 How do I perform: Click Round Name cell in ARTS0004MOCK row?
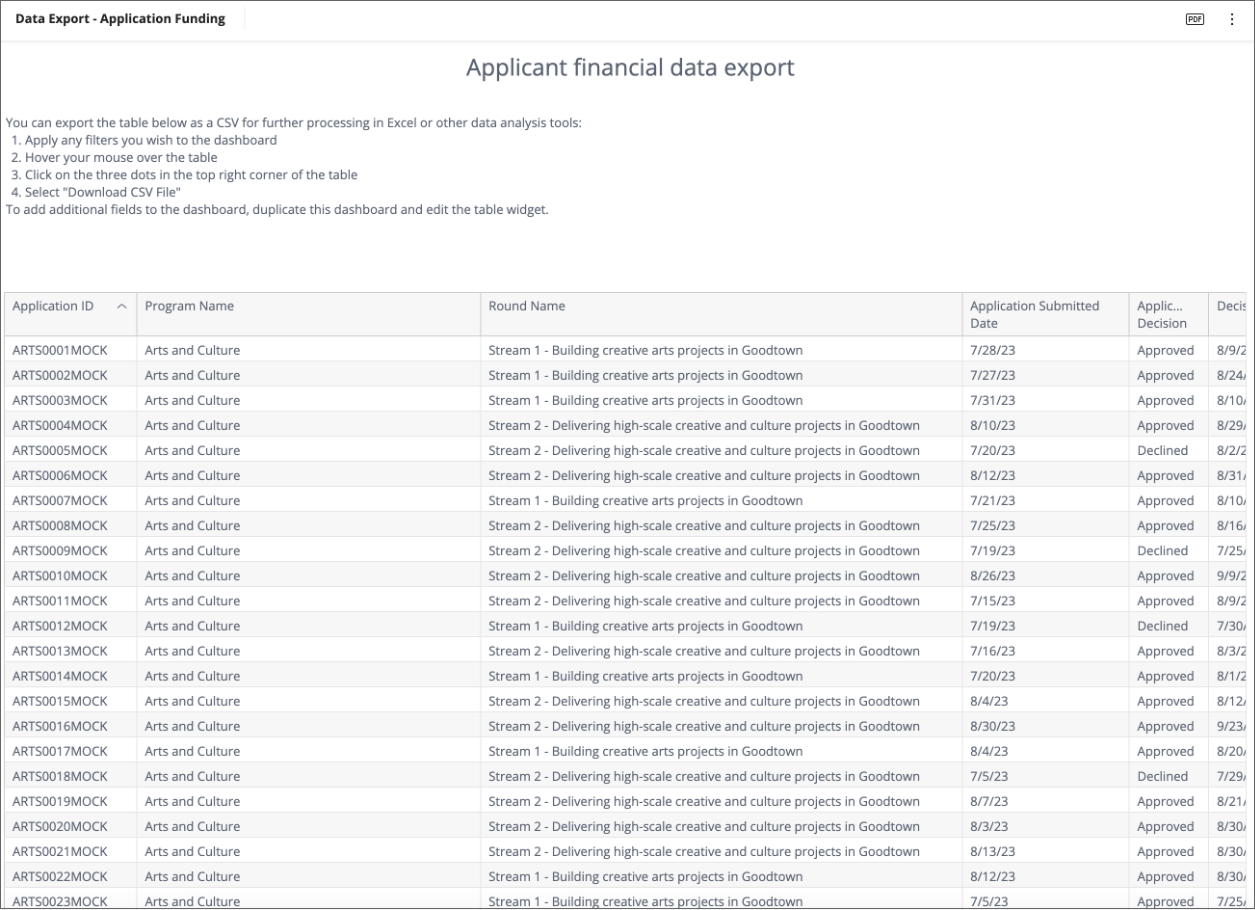point(721,425)
